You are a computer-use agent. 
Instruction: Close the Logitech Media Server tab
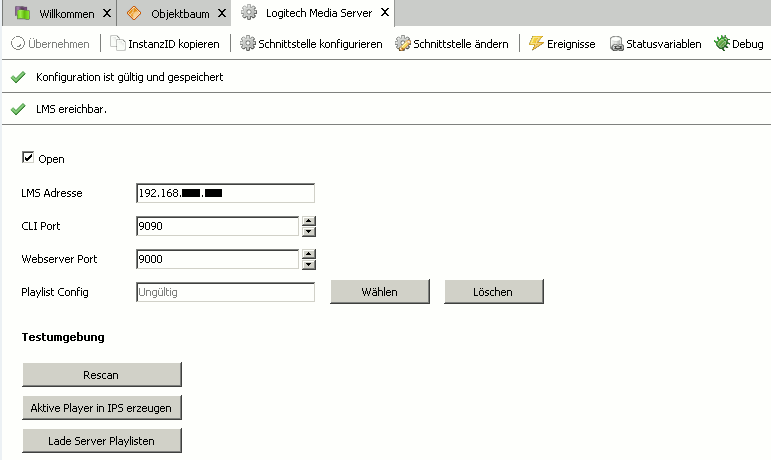(x=385, y=12)
